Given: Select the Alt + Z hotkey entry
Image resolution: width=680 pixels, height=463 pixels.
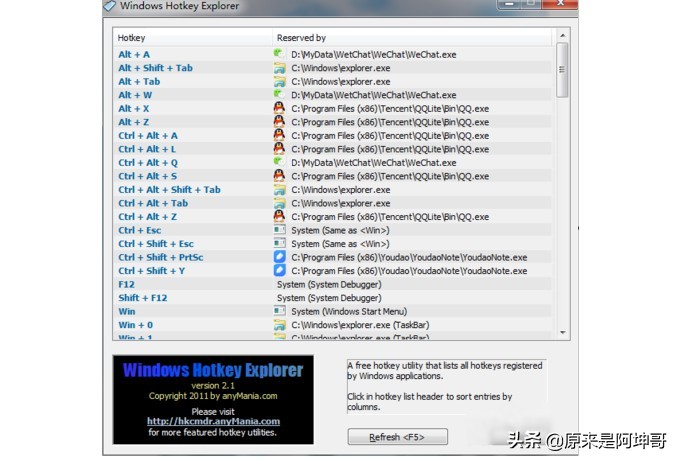Looking at the screenshot, I should click(134, 122).
